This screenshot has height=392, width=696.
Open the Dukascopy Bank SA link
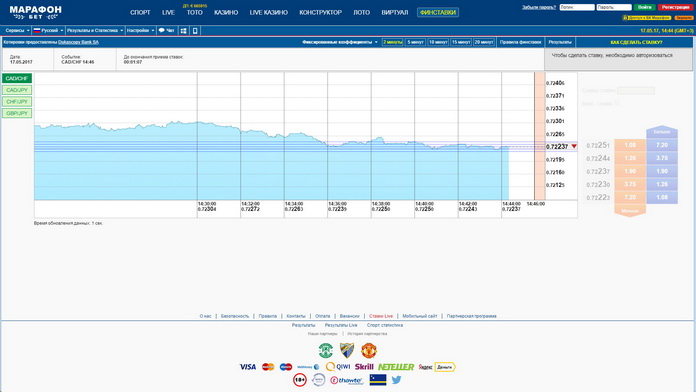pos(78,42)
